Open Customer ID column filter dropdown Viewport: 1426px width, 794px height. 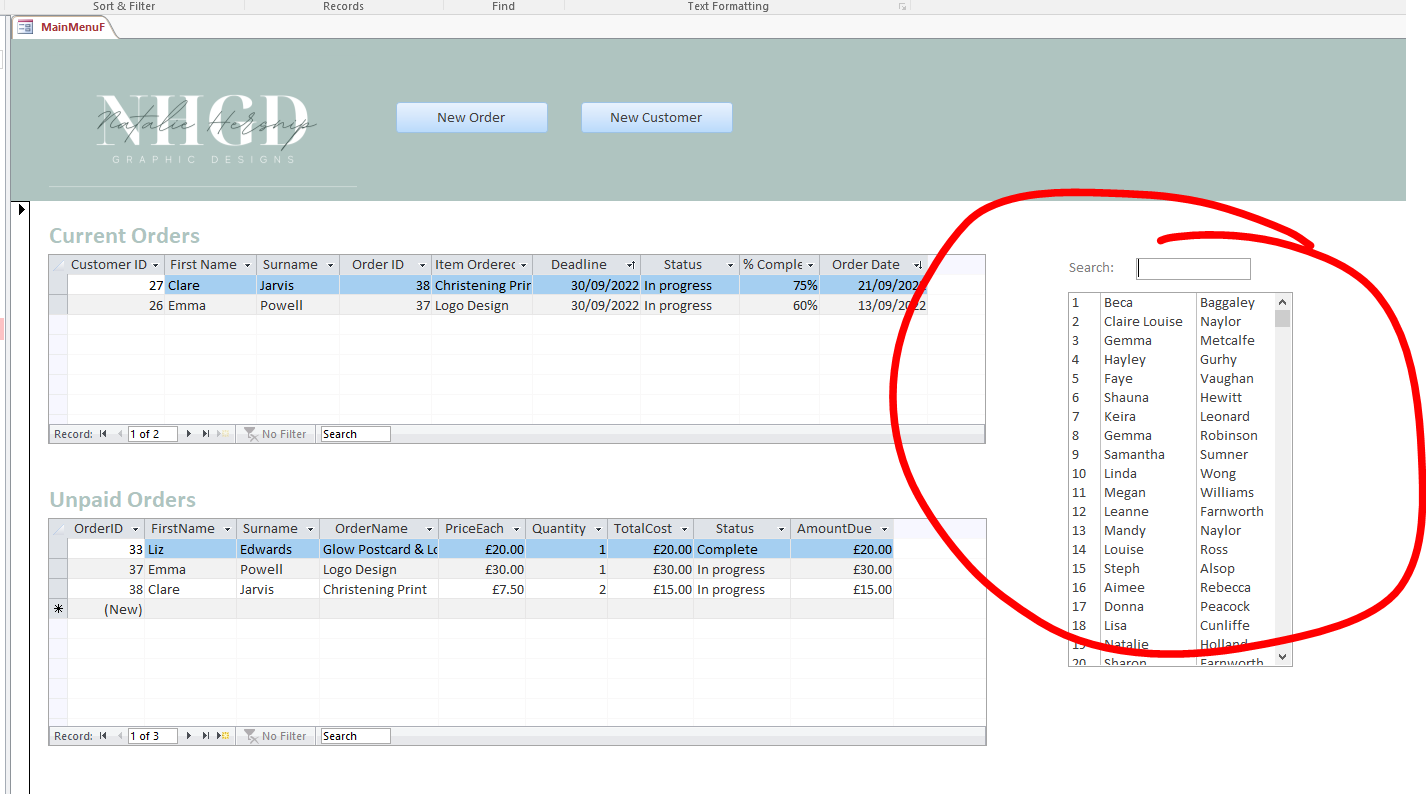[155, 265]
